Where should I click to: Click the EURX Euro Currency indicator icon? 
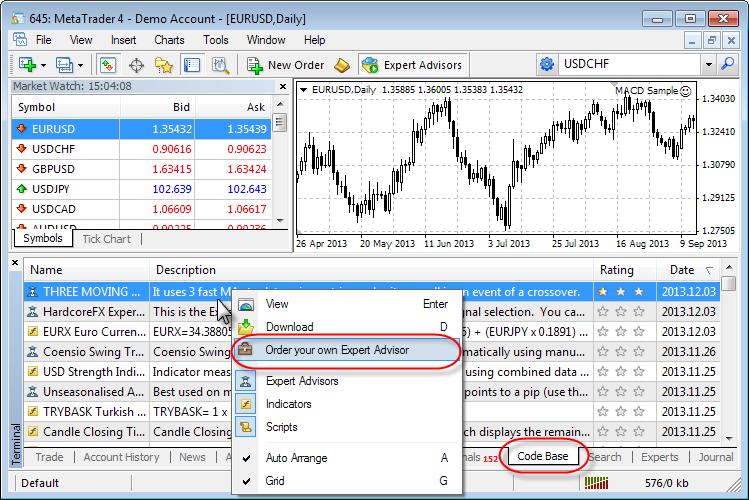(32, 331)
